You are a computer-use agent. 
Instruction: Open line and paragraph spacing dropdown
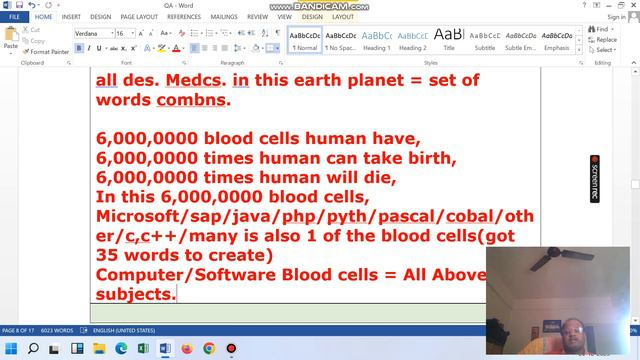pyautogui.click(x=239, y=49)
